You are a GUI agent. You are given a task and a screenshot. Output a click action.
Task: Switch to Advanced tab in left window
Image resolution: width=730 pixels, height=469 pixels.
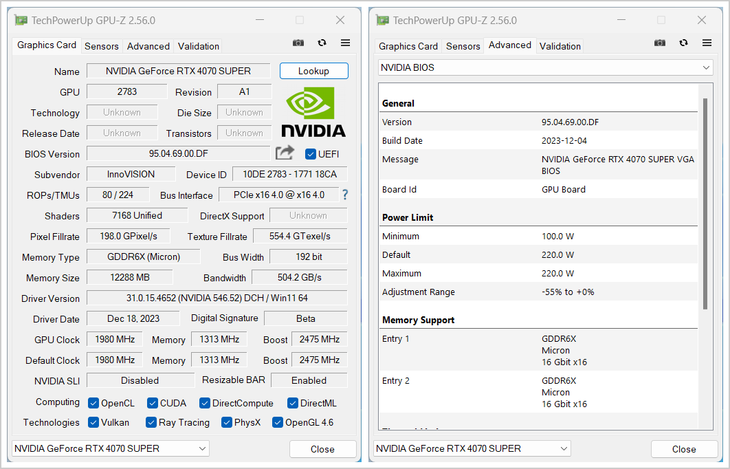149,46
